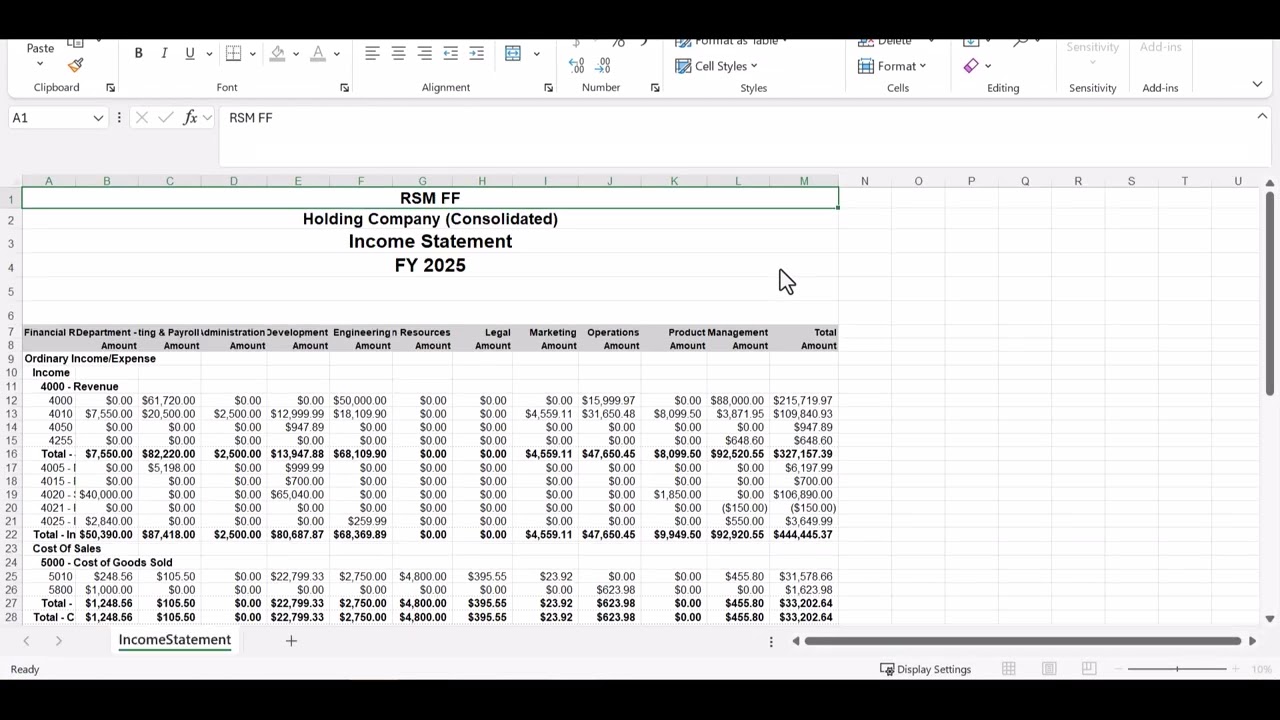
Task: Toggle bold formatting
Action: (x=138, y=53)
